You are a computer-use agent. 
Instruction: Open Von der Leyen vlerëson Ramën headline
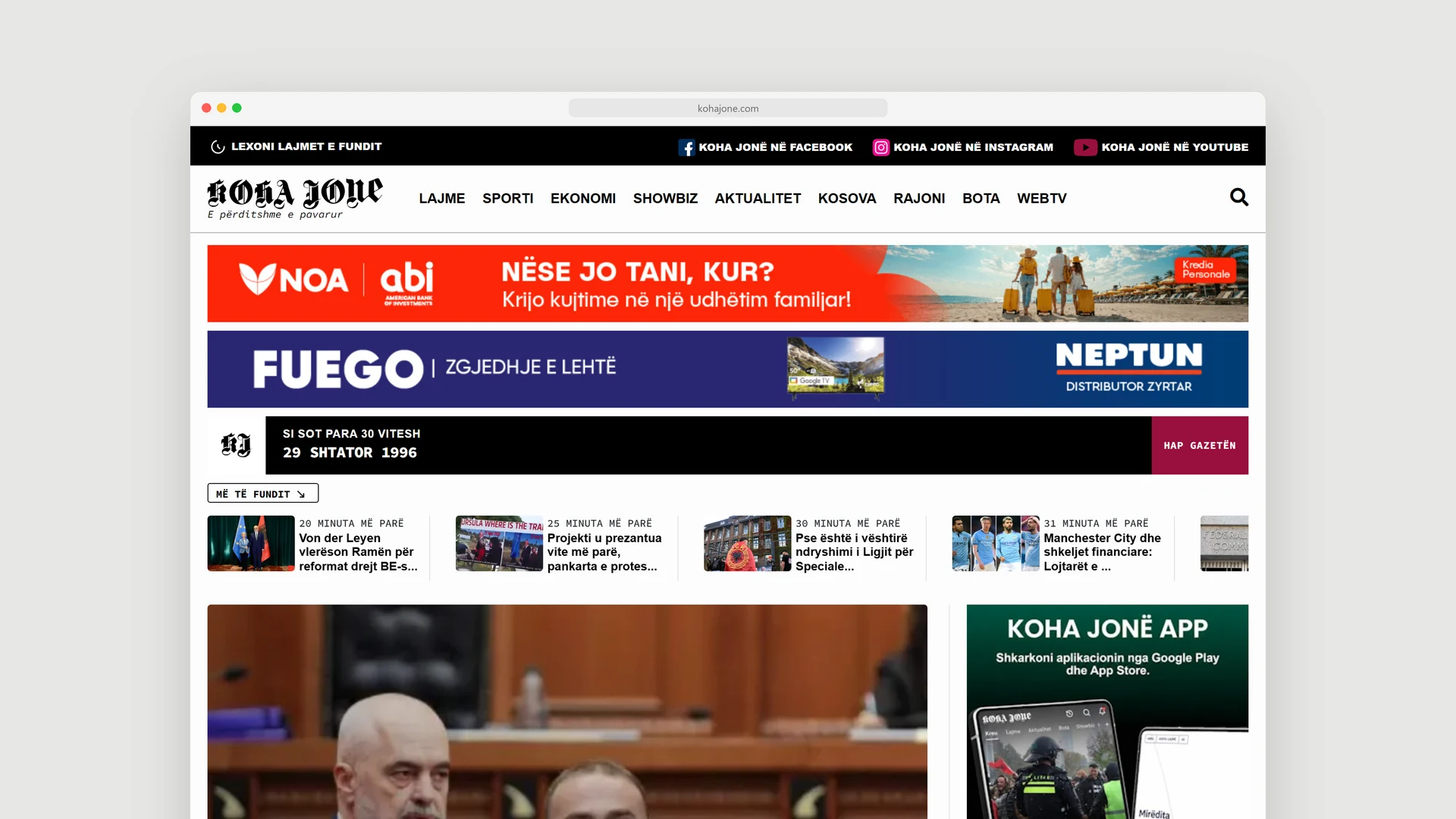click(358, 552)
